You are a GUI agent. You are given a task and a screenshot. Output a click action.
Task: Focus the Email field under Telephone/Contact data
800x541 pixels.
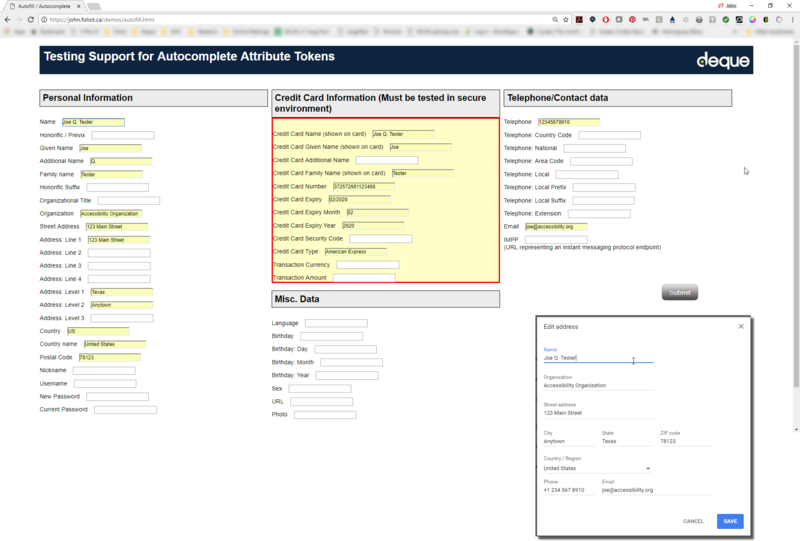pyautogui.click(x=556, y=227)
